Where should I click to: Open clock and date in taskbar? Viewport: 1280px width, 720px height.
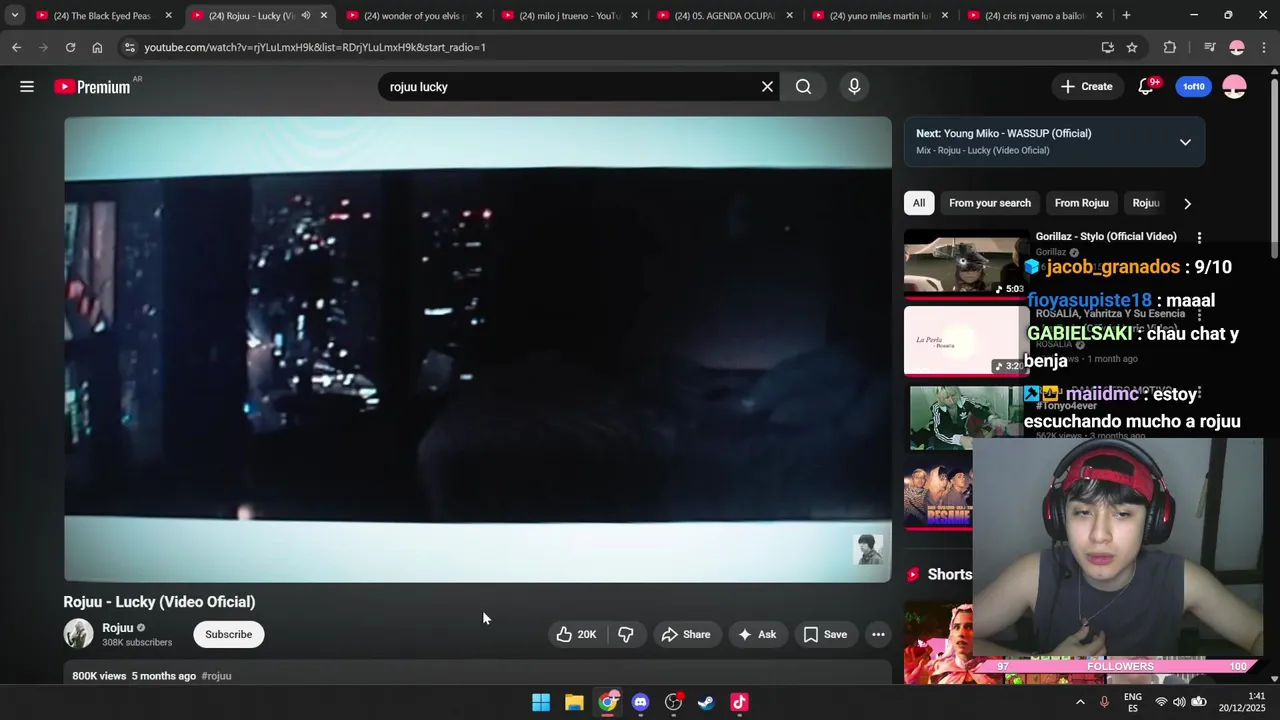click(x=1242, y=702)
